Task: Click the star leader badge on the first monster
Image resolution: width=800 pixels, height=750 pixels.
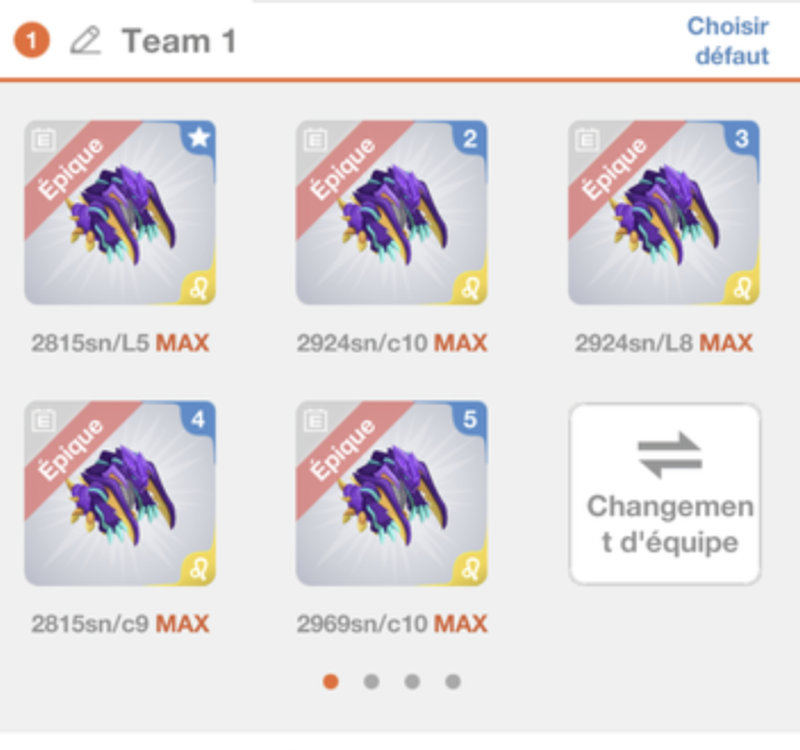Action: pyautogui.click(x=199, y=138)
